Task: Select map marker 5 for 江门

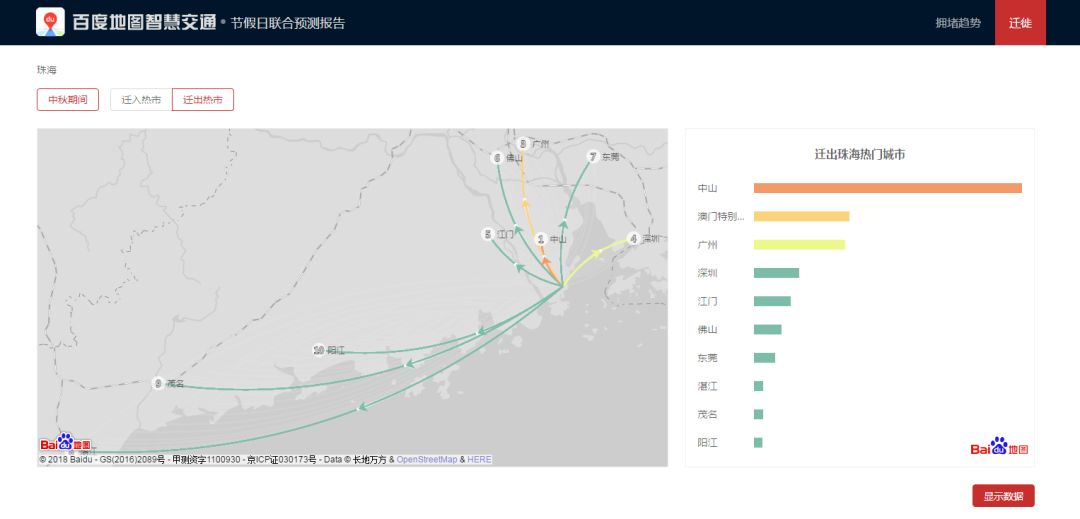Action: click(488, 234)
